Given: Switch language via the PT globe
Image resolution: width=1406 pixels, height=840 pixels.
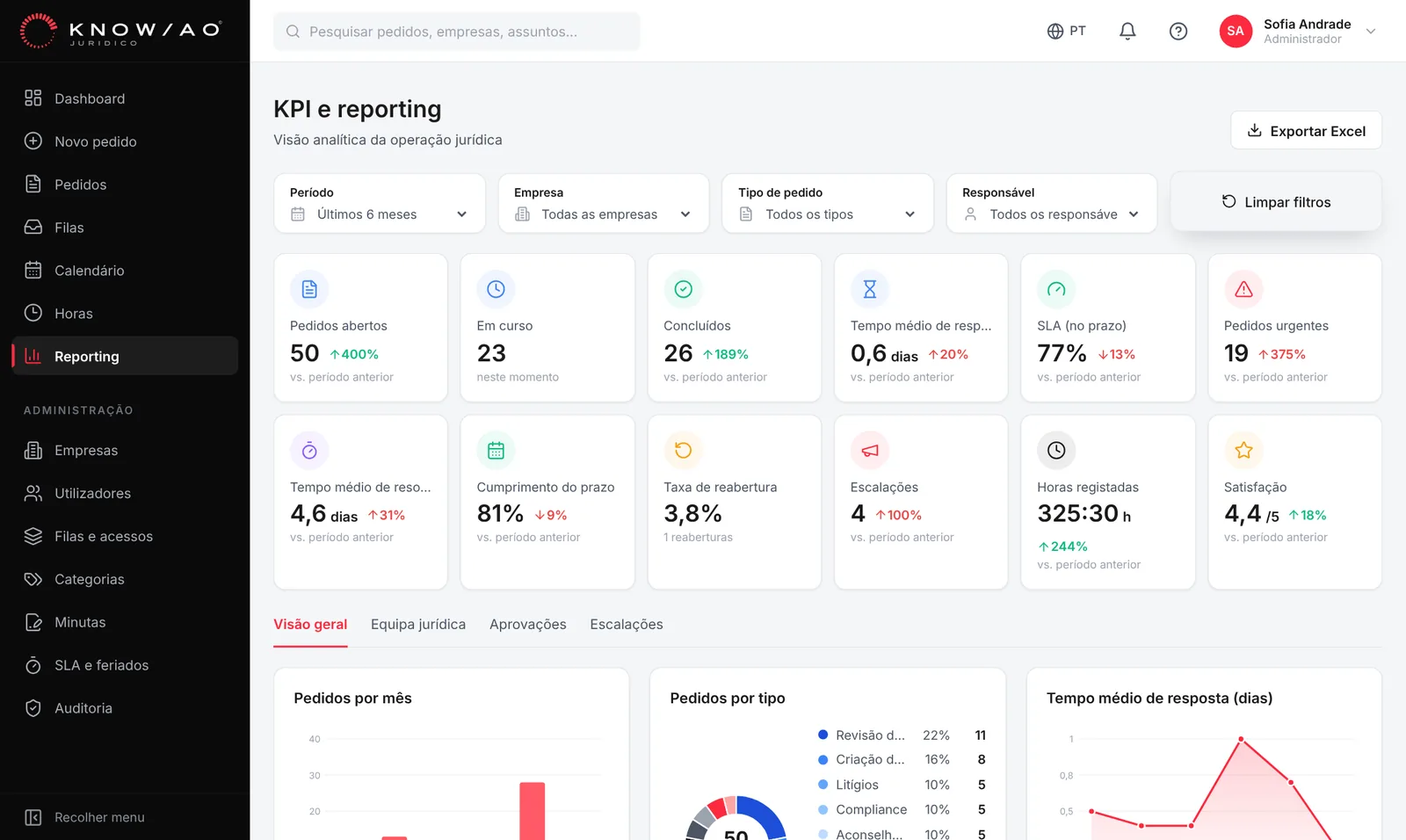Looking at the screenshot, I should (x=1067, y=32).
